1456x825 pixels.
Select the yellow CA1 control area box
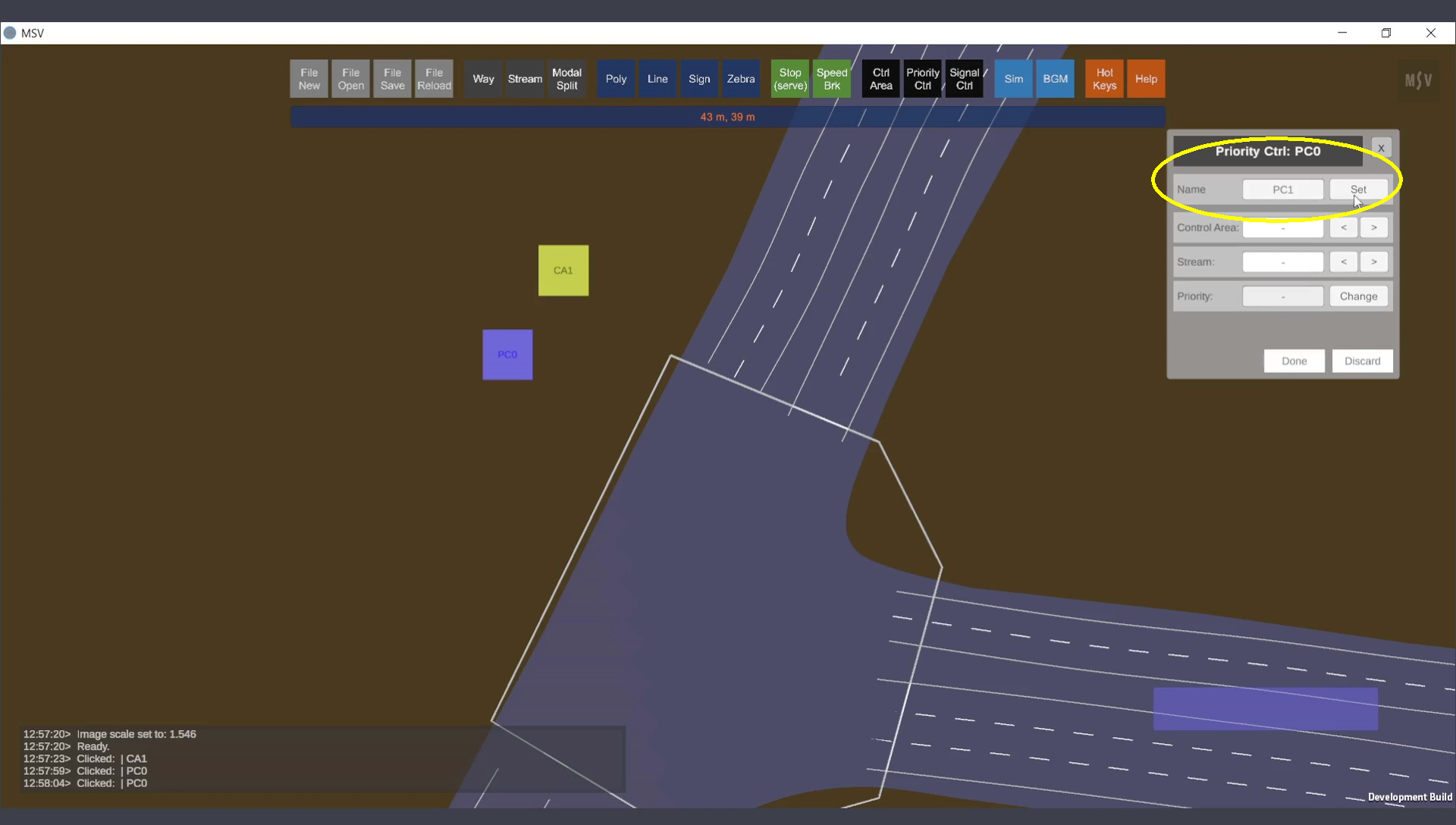[x=563, y=270]
